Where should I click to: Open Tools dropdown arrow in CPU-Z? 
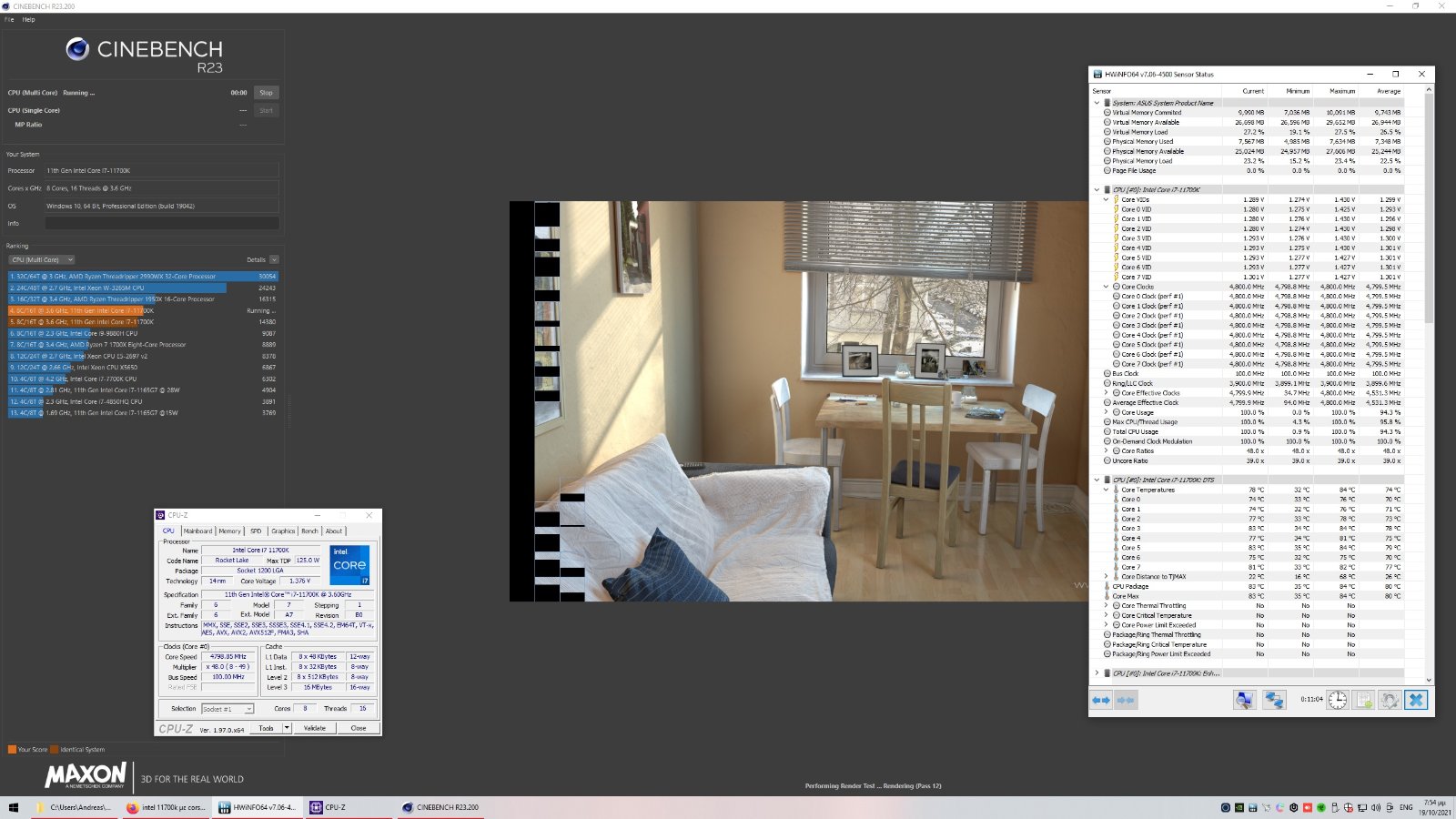click(x=287, y=728)
